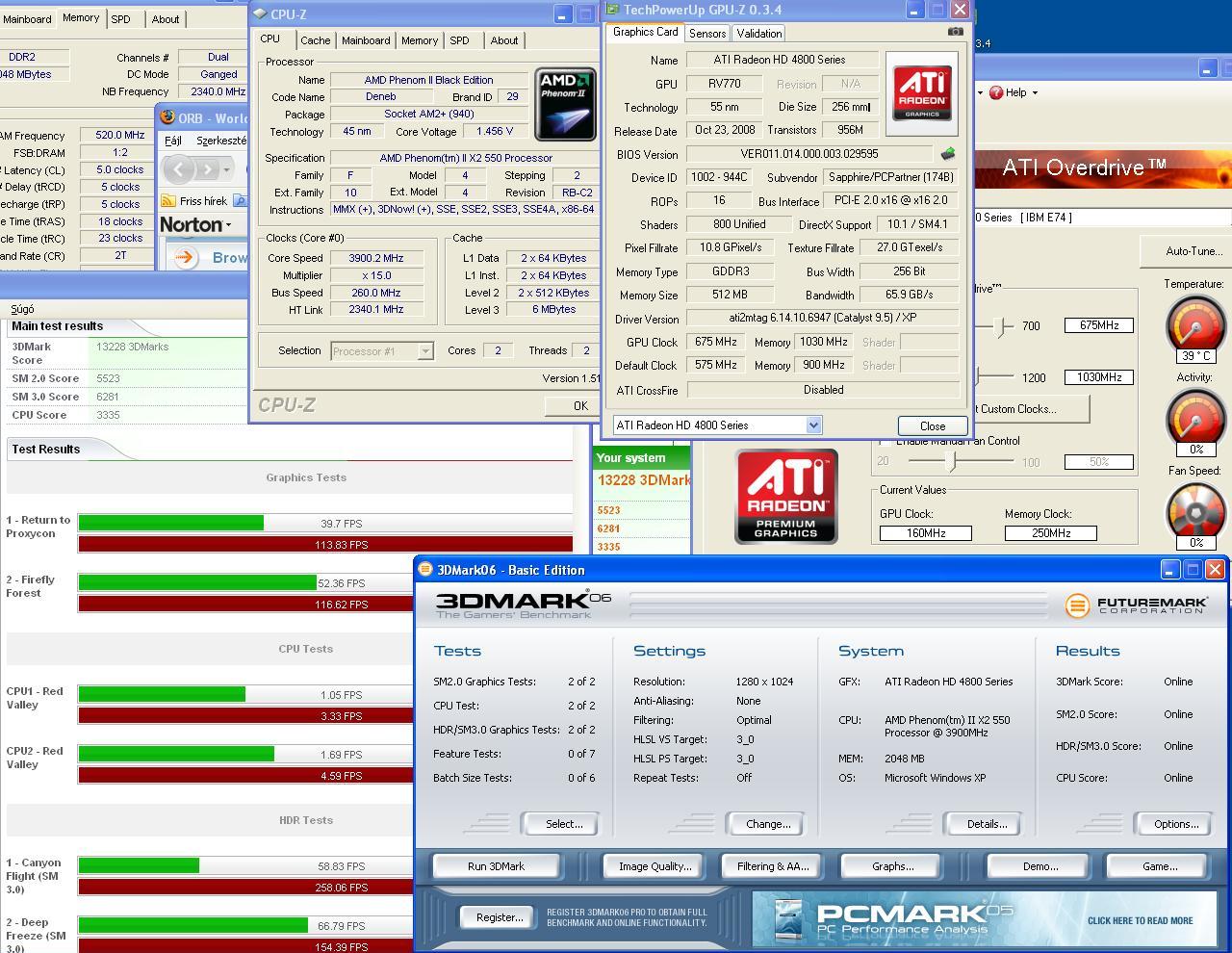The height and width of the screenshot is (953, 1232).
Task: Click the Firefox back arrow button
Action: pos(179,169)
